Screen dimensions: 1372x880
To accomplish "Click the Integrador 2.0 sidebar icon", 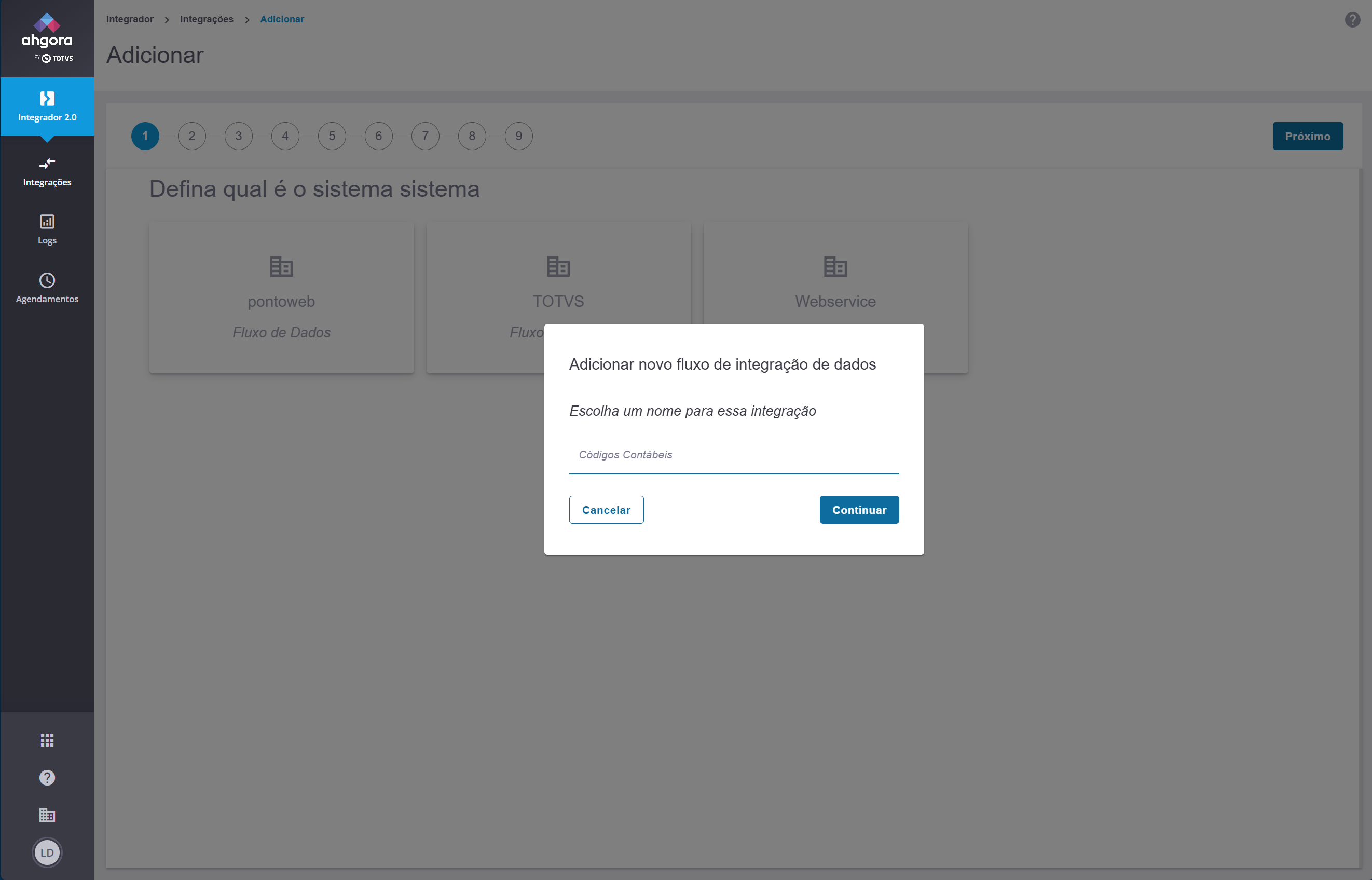I will pos(47,99).
